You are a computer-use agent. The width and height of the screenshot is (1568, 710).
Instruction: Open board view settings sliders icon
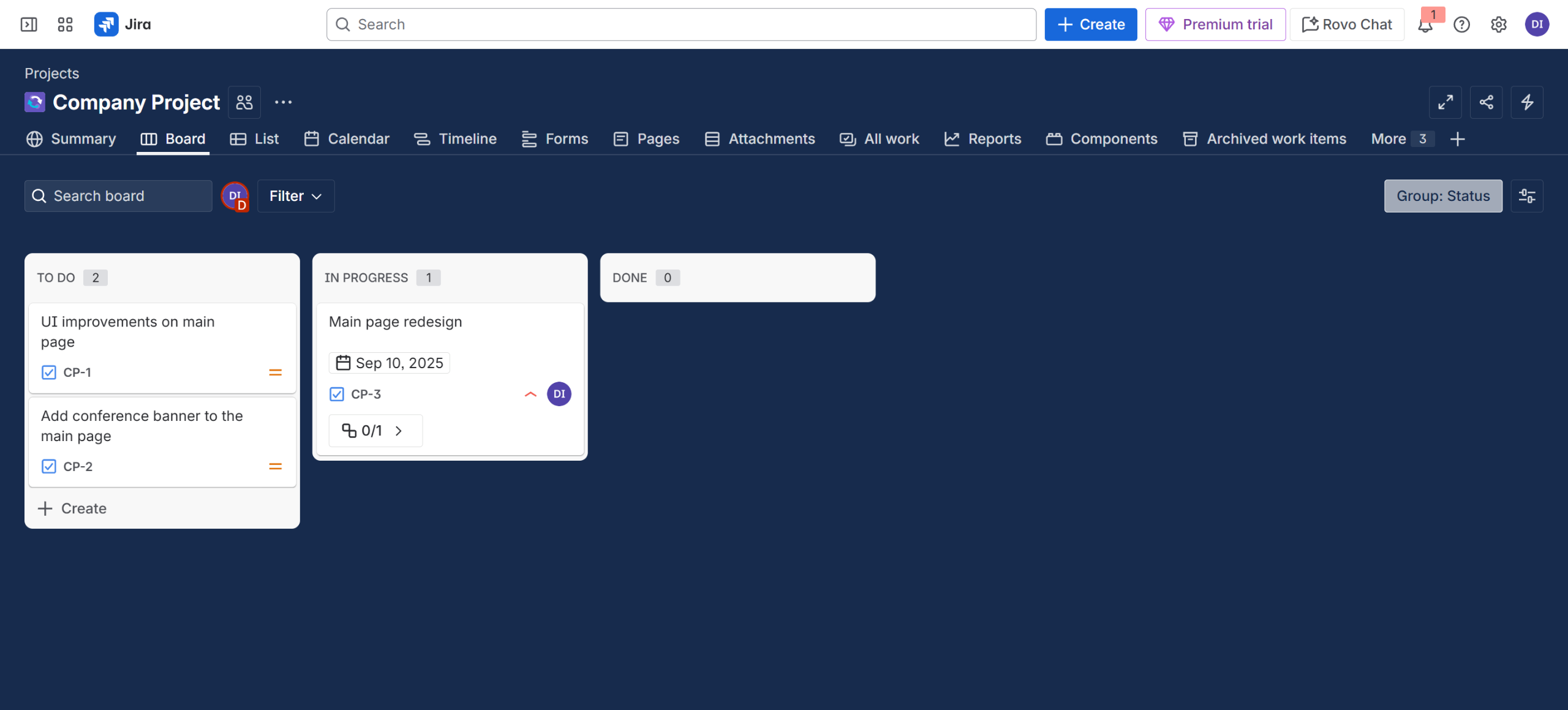coord(1526,196)
